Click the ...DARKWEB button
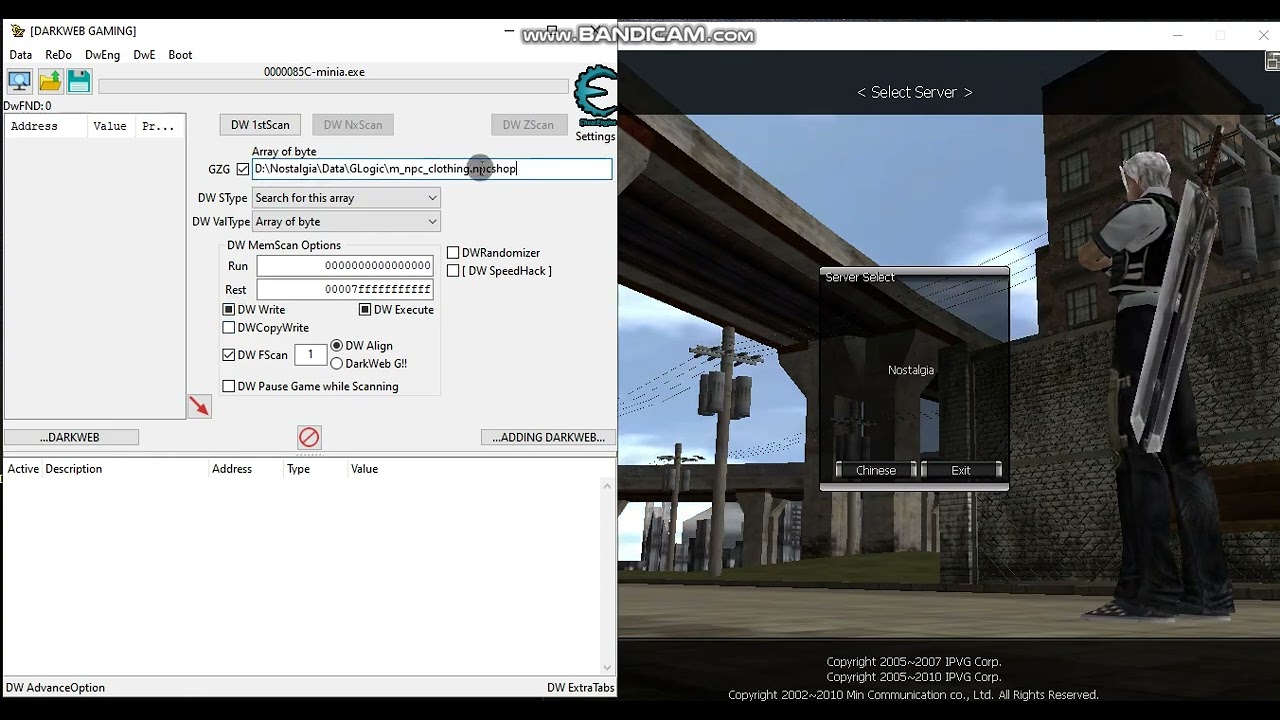Image resolution: width=1280 pixels, height=720 pixels. pyautogui.click(x=71, y=437)
